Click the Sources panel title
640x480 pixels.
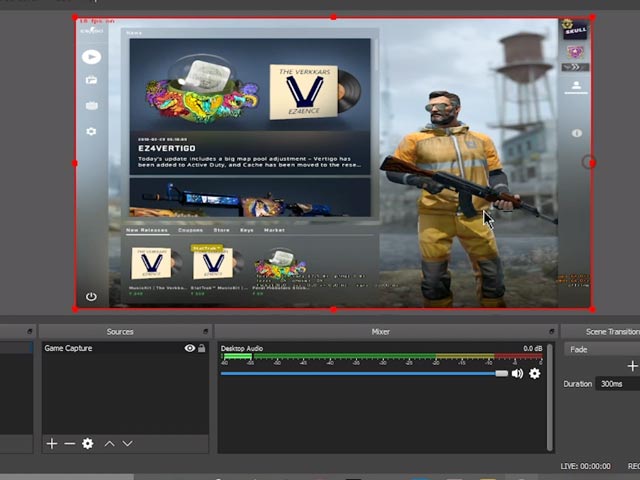click(120, 332)
